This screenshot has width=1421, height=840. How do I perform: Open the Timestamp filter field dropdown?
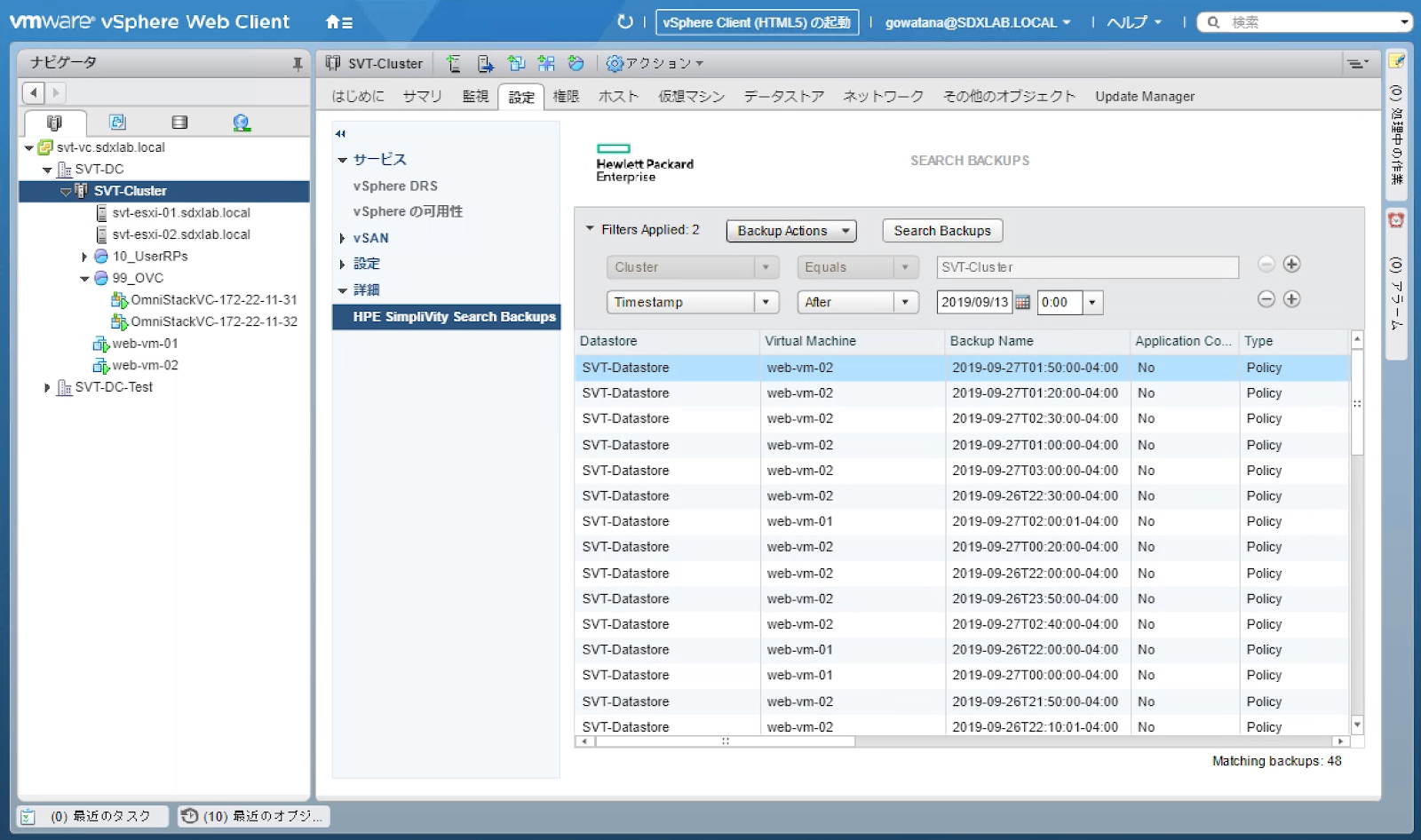[x=766, y=302]
